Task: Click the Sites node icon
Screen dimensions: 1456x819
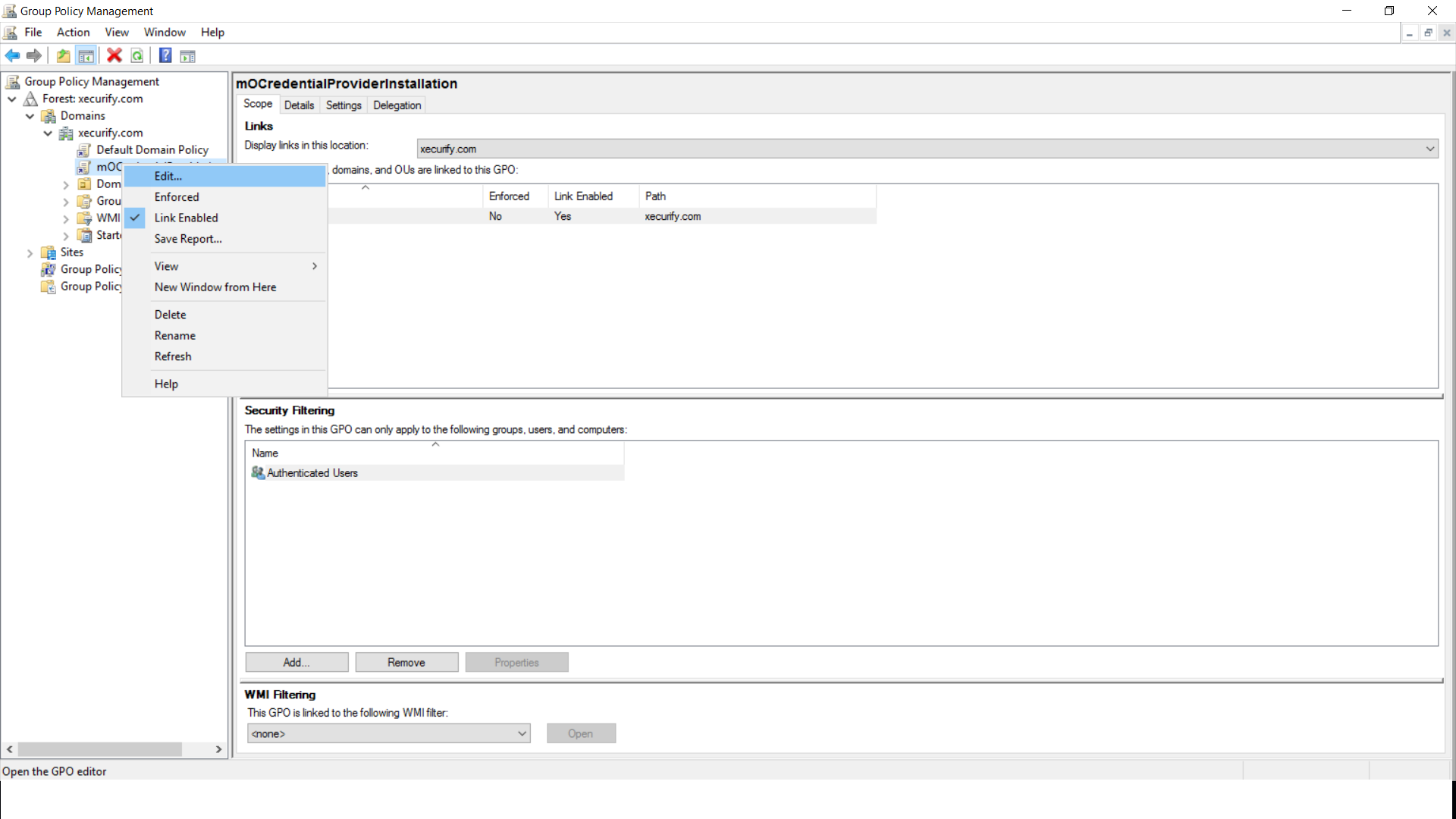Action: (x=49, y=253)
